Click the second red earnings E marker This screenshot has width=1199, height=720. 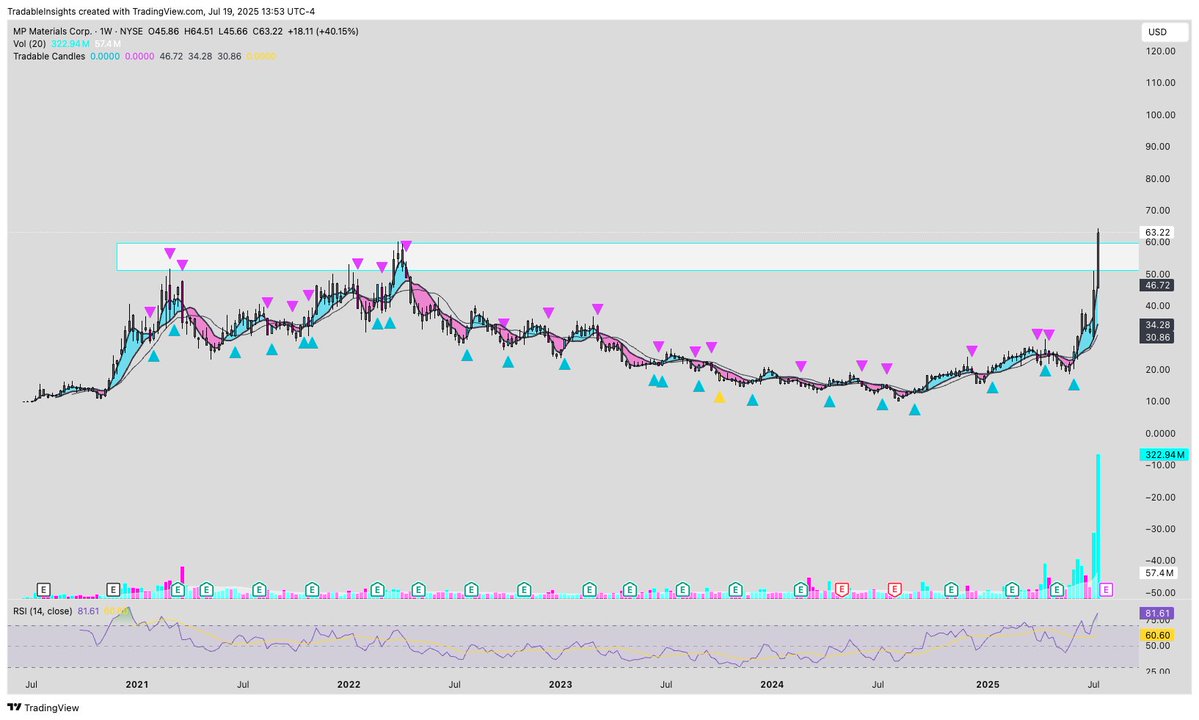coord(895,589)
